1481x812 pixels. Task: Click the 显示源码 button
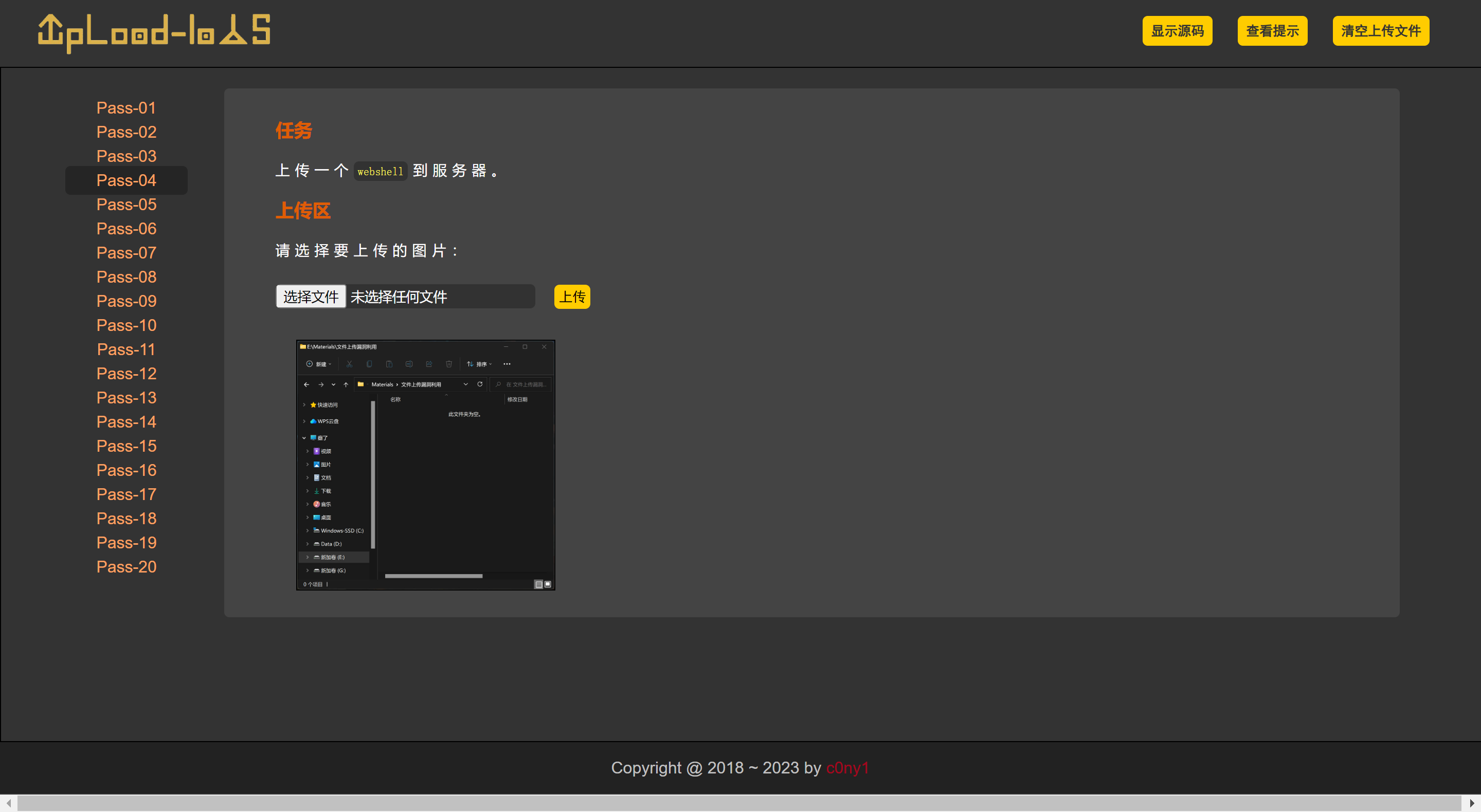click(x=1176, y=30)
